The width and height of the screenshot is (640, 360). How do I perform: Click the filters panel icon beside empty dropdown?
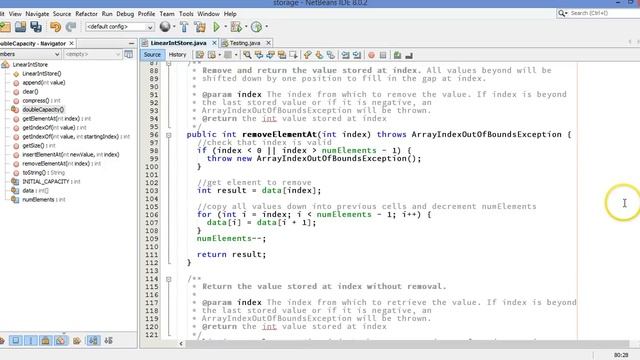(129, 54)
